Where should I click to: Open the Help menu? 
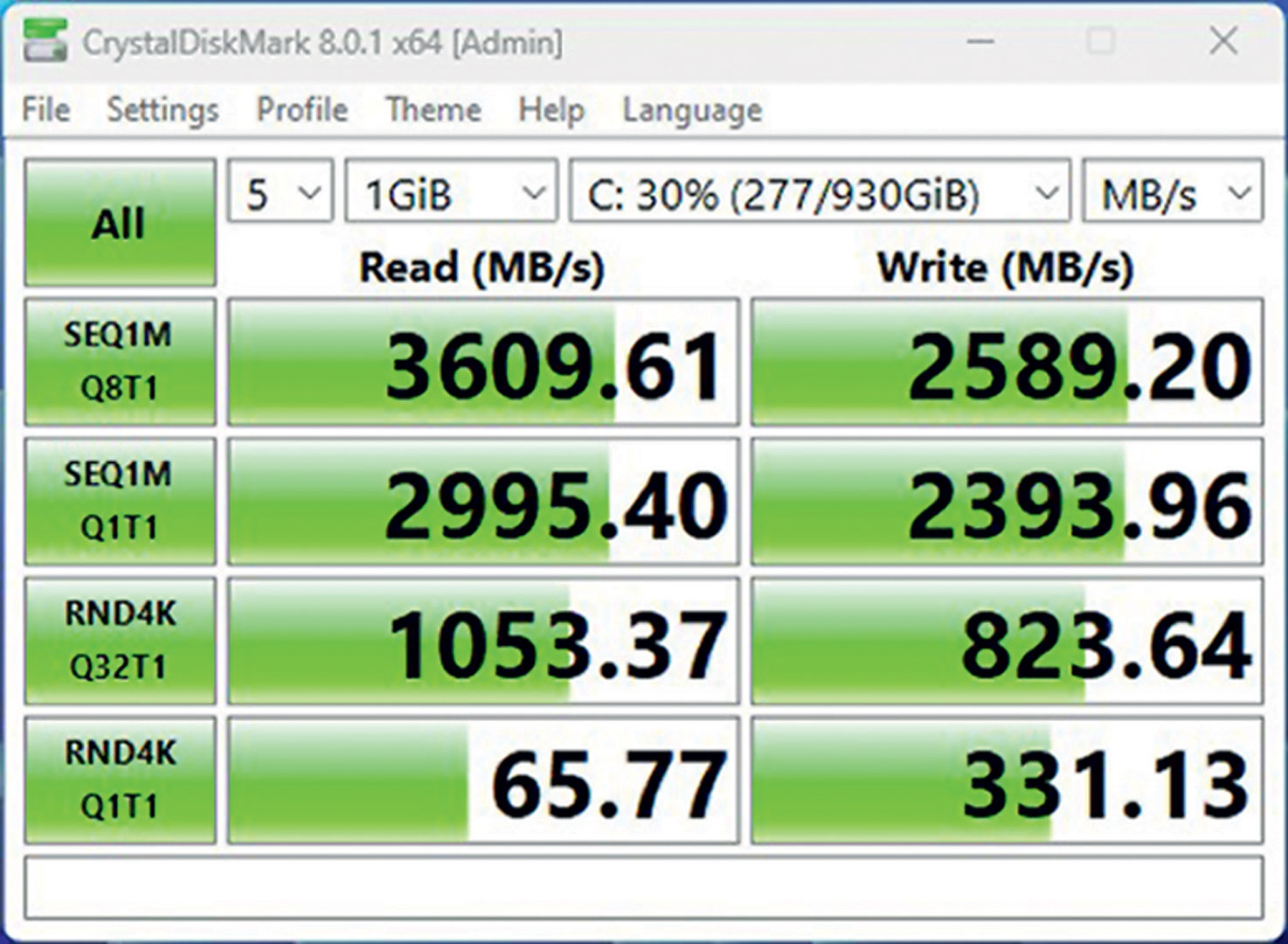coord(551,110)
